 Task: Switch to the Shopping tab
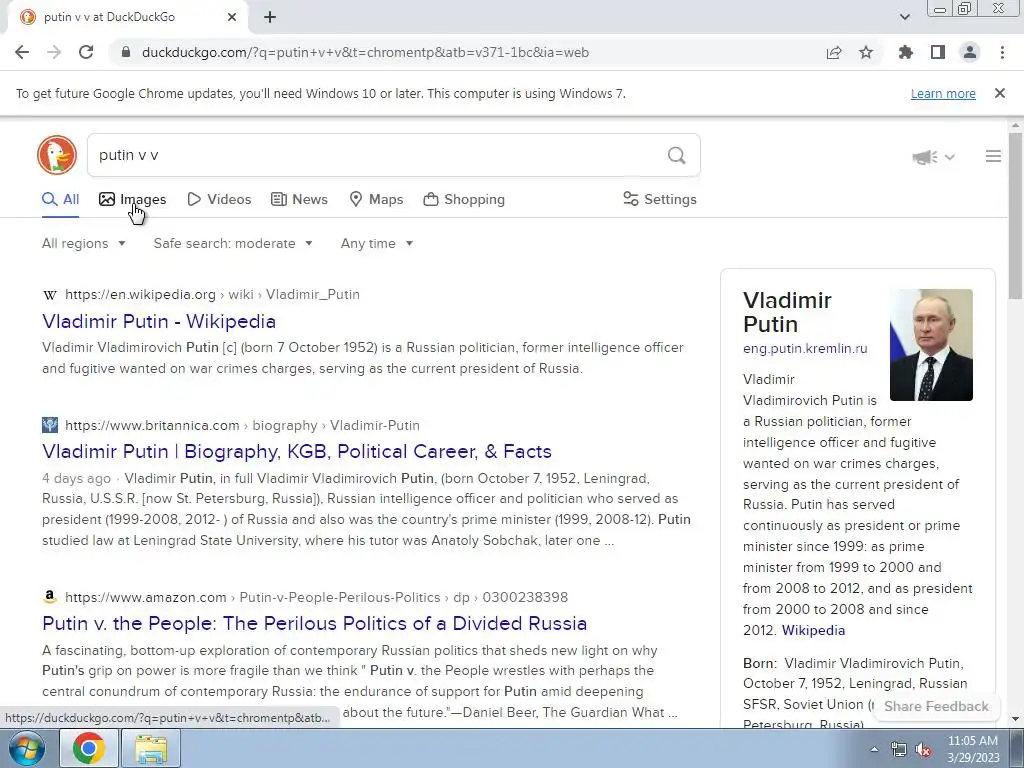point(464,199)
